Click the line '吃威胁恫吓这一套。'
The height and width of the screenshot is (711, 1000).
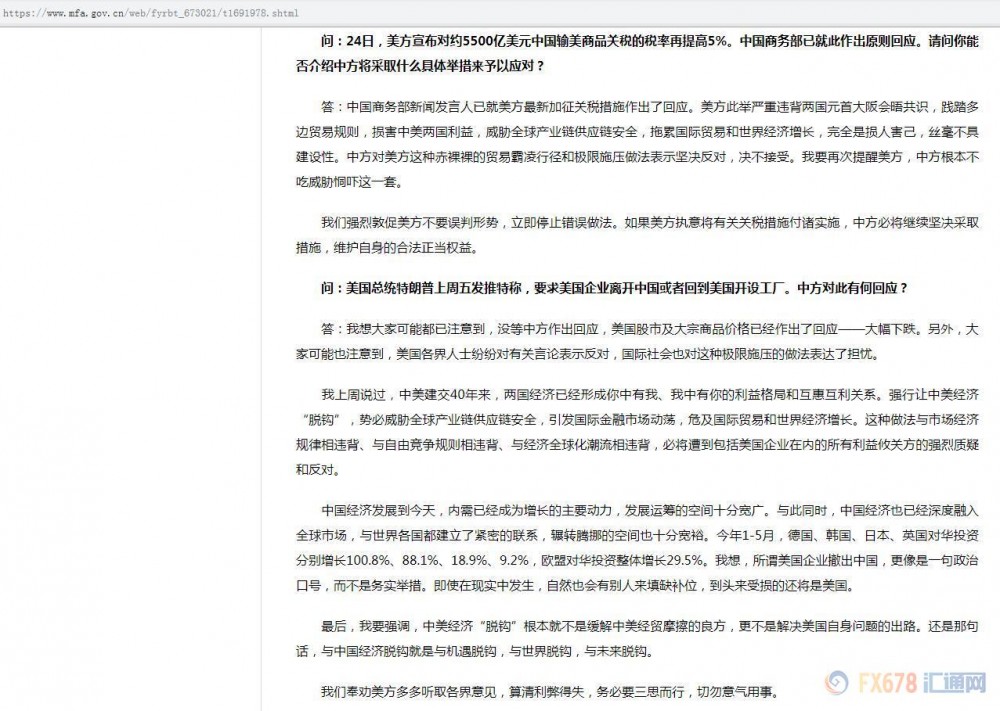coord(349,182)
